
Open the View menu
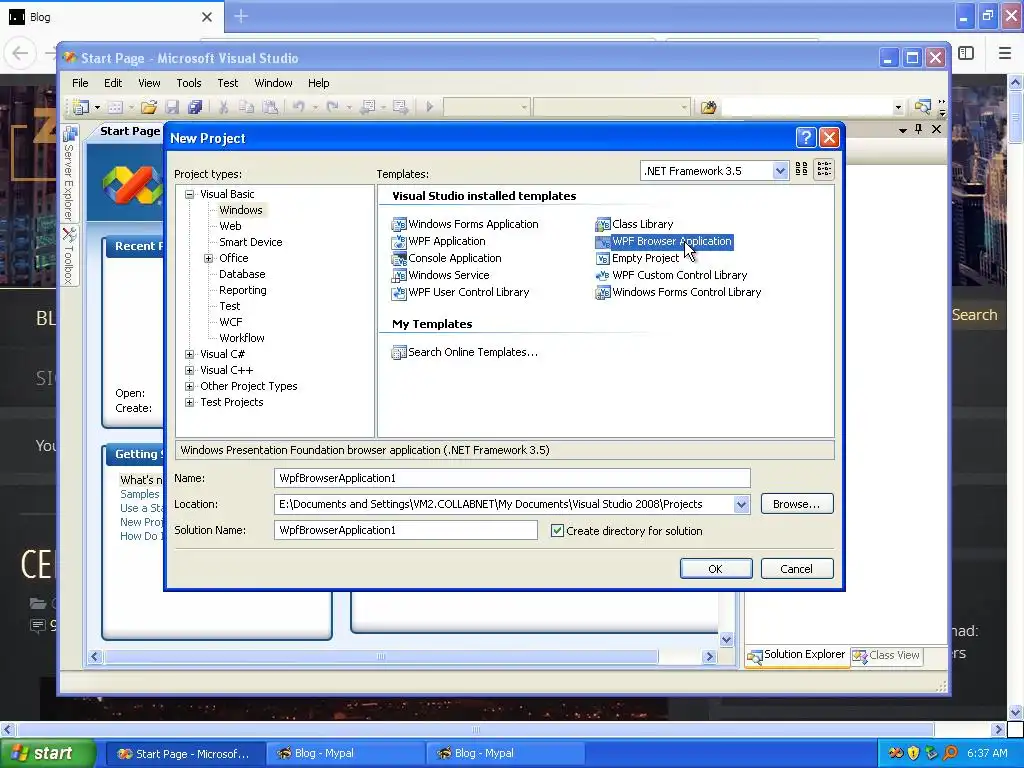(x=149, y=83)
